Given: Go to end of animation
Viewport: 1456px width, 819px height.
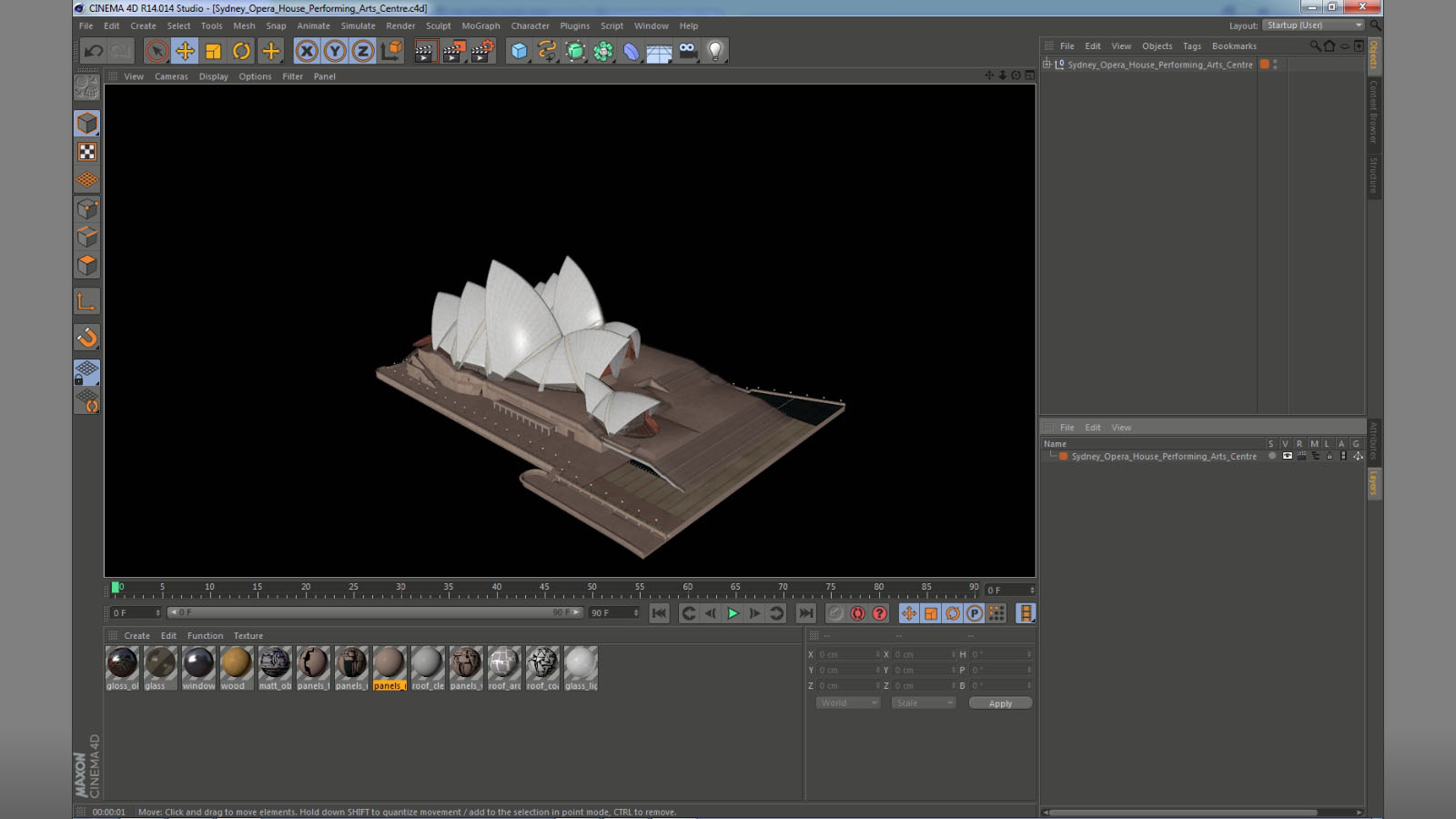Looking at the screenshot, I should pyautogui.click(x=806, y=613).
